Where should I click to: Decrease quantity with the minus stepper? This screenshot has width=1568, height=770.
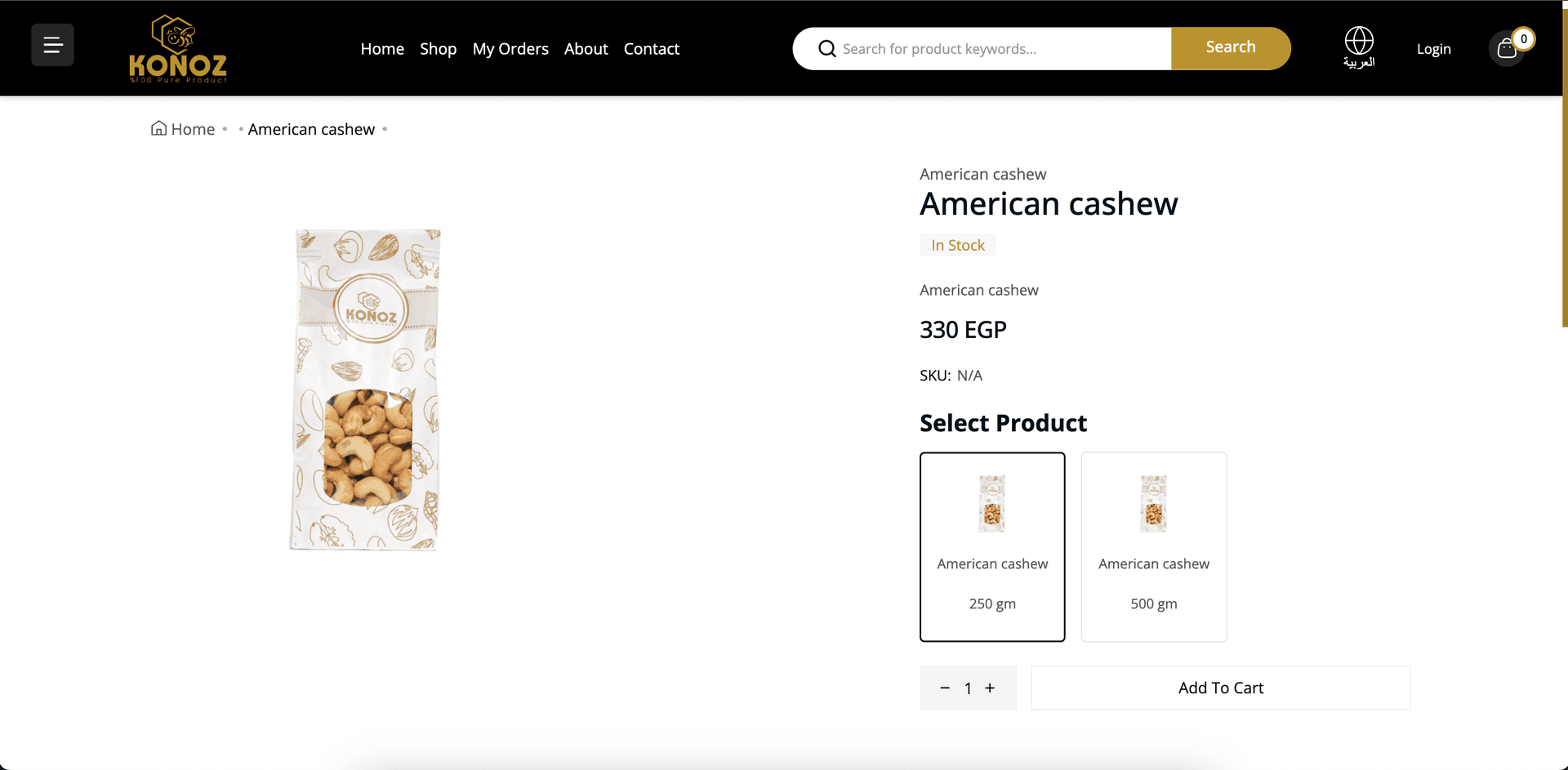945,688
